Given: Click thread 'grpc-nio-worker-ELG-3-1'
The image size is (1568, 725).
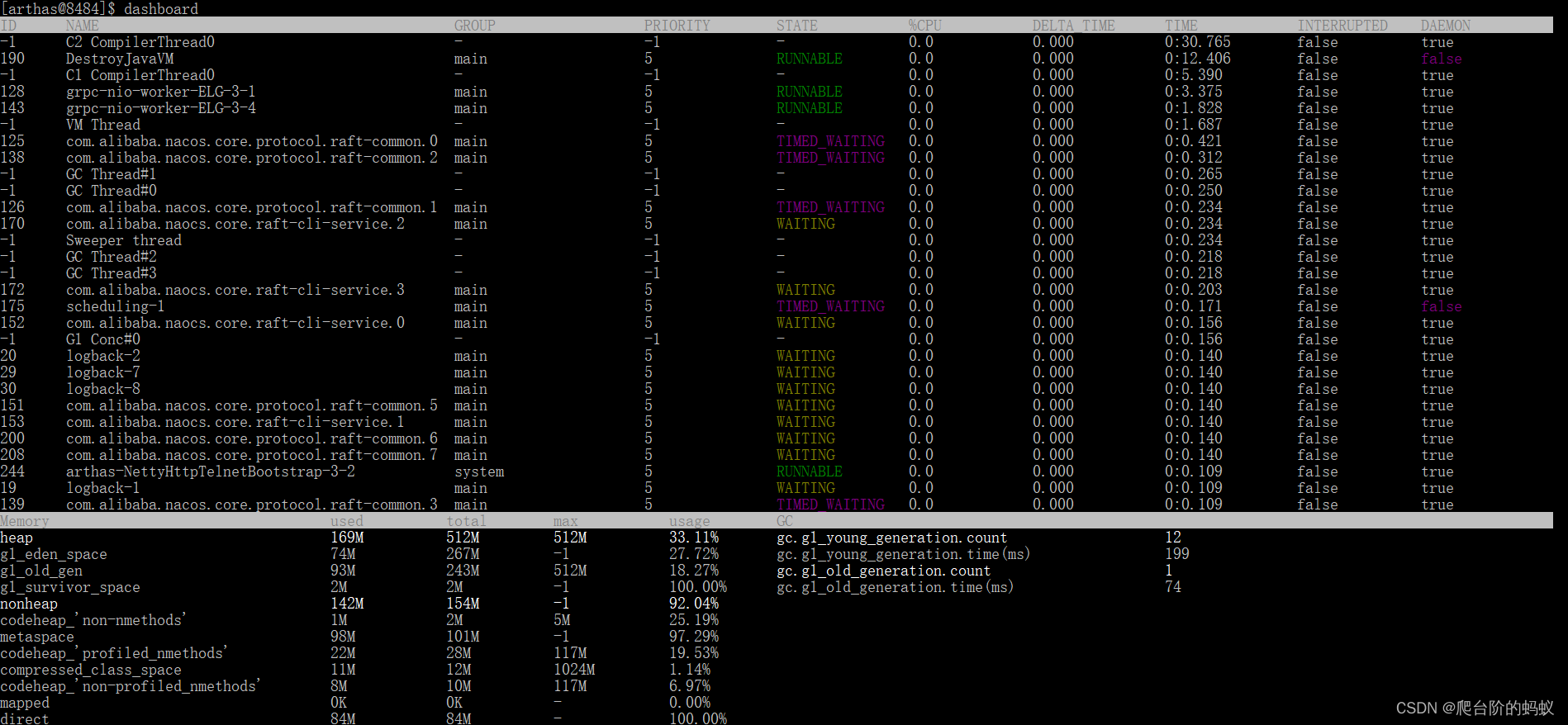Looking at the screenshot, I should coord(161,92).
